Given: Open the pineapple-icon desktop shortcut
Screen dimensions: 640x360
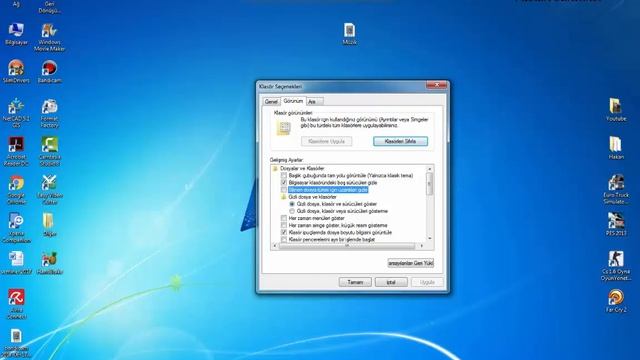Looking at the screenshot, I should point(49,262).
